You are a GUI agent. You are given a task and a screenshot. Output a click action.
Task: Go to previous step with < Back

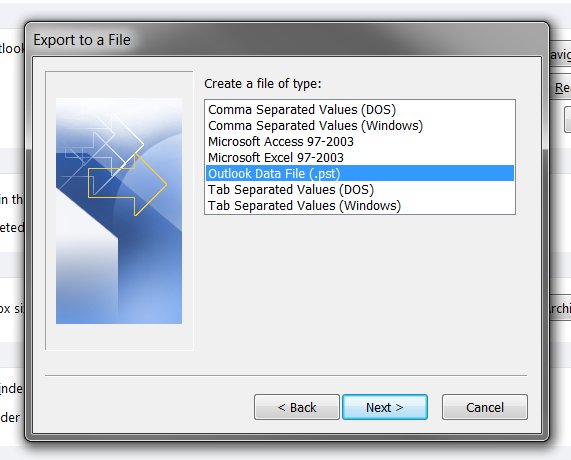[x=297, y=407]
